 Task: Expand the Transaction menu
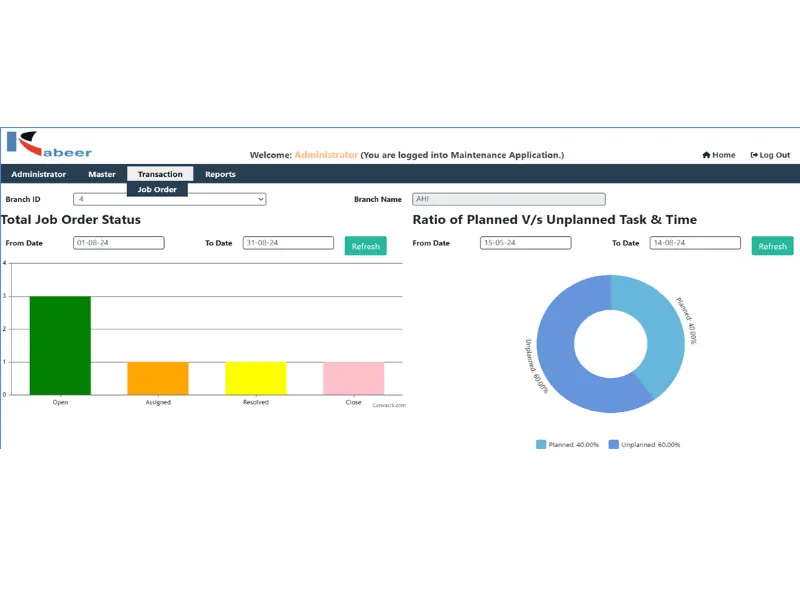point(160,173)
